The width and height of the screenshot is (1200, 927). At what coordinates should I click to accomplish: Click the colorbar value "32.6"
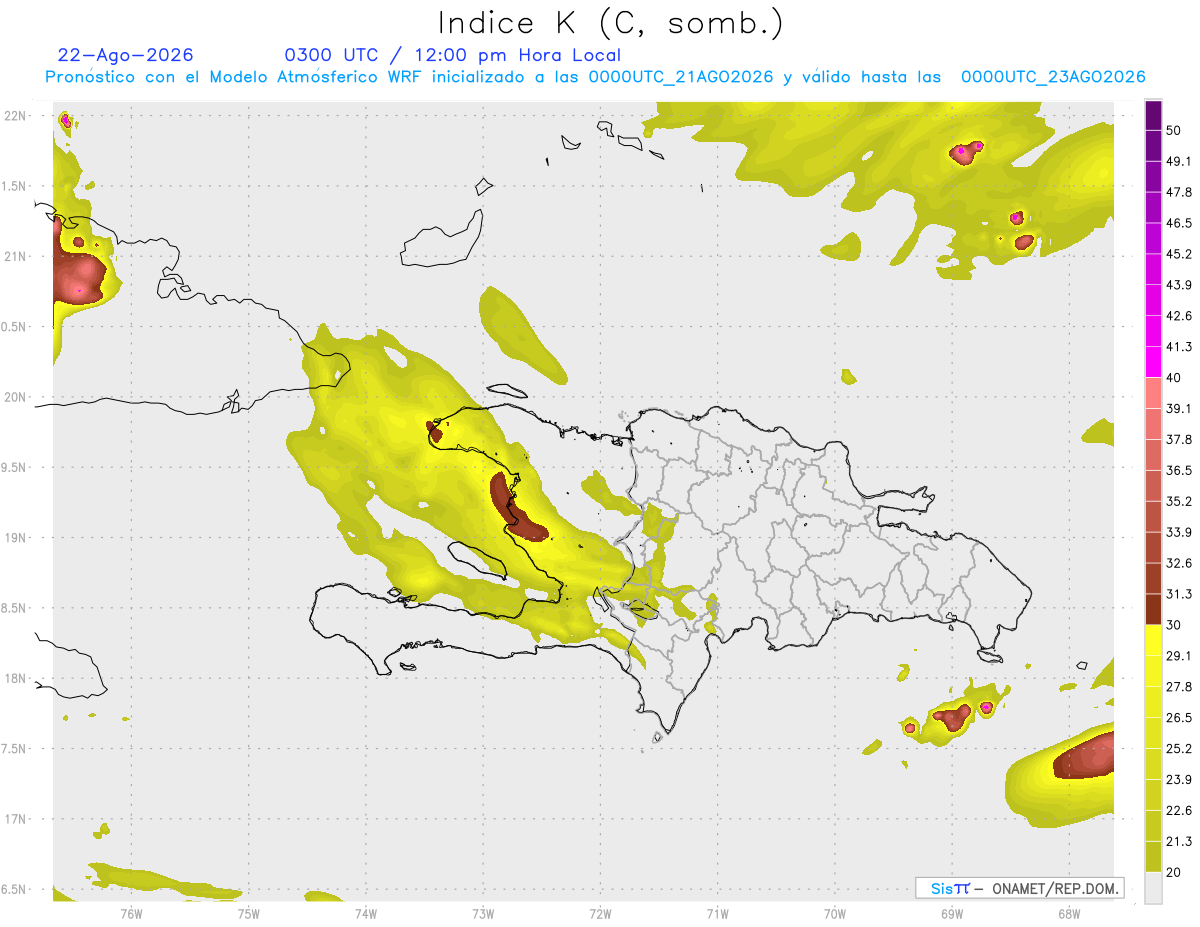coord(1179,563)
